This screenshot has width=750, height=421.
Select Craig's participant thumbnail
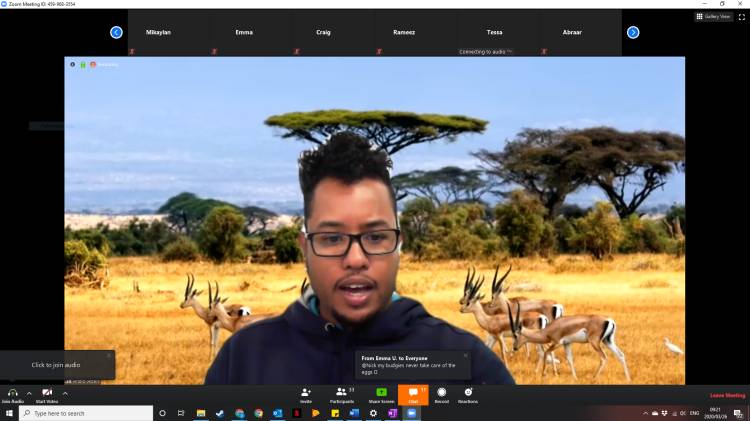pyautogui.click(x=323, y=33)
